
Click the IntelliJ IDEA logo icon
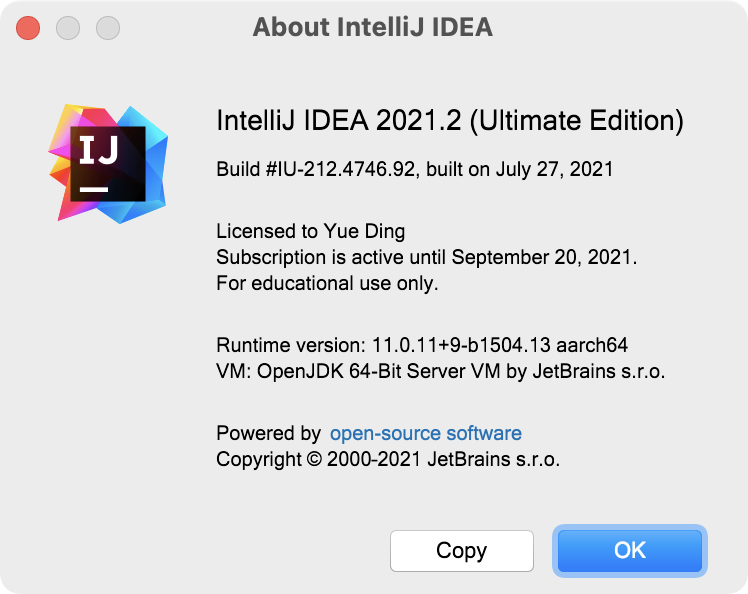109,162
